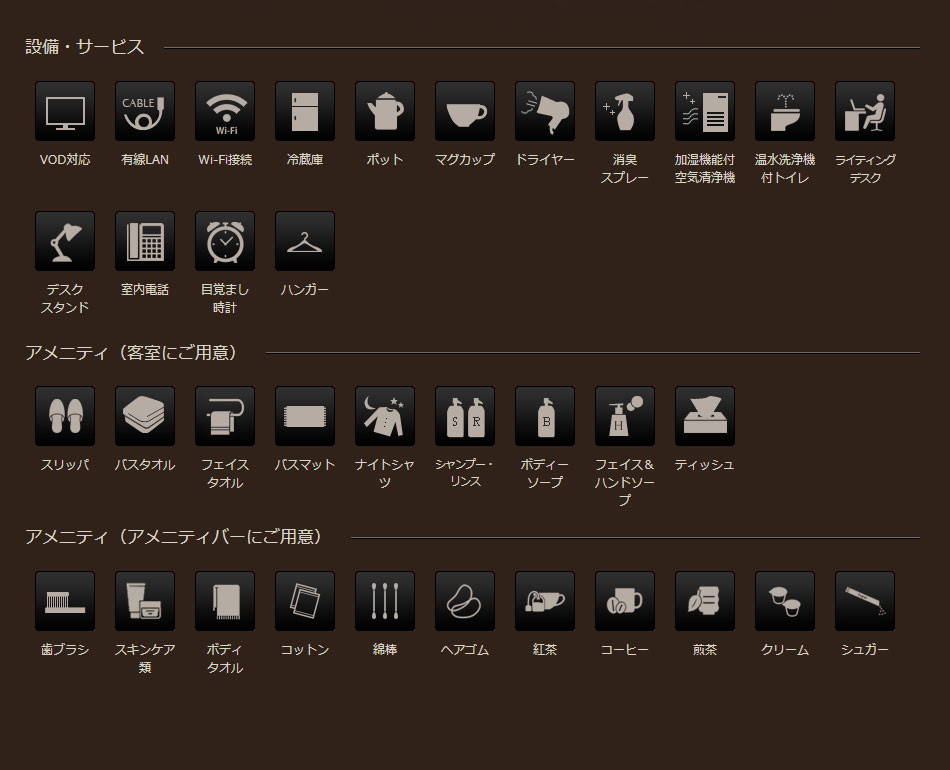Click the VOD対応 monitor icon
The height and width of the screenshot is (770, 950).
[65, 111]
